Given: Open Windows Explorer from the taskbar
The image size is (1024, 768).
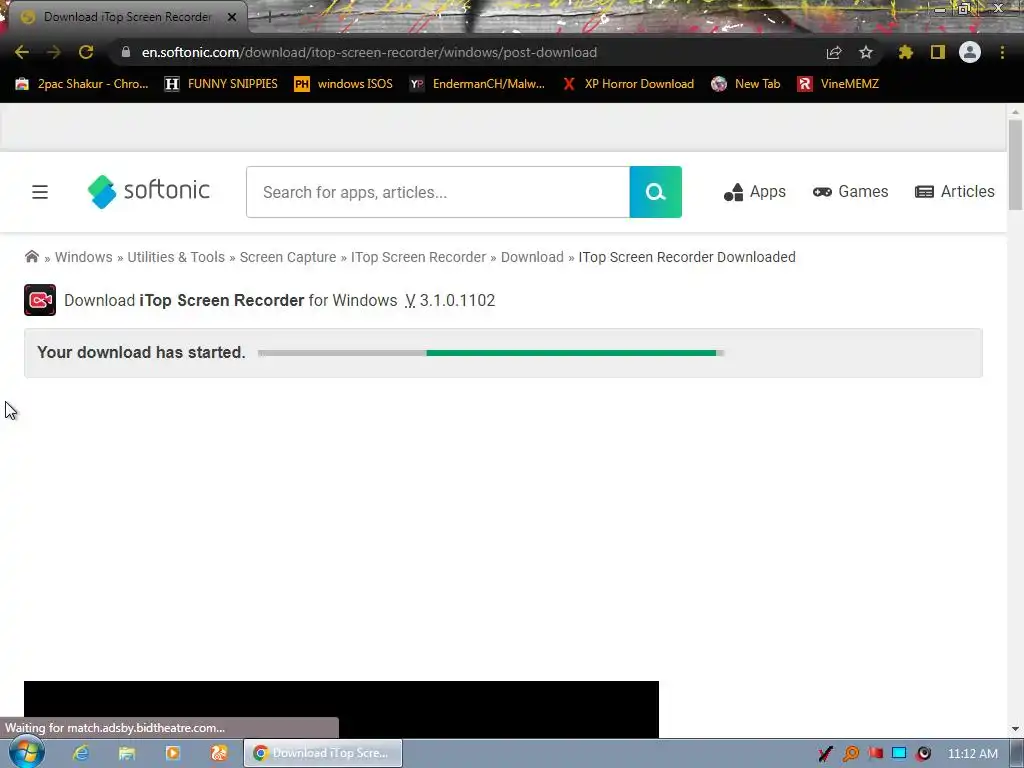Looking at the screenshot, I should click(127, 754).
